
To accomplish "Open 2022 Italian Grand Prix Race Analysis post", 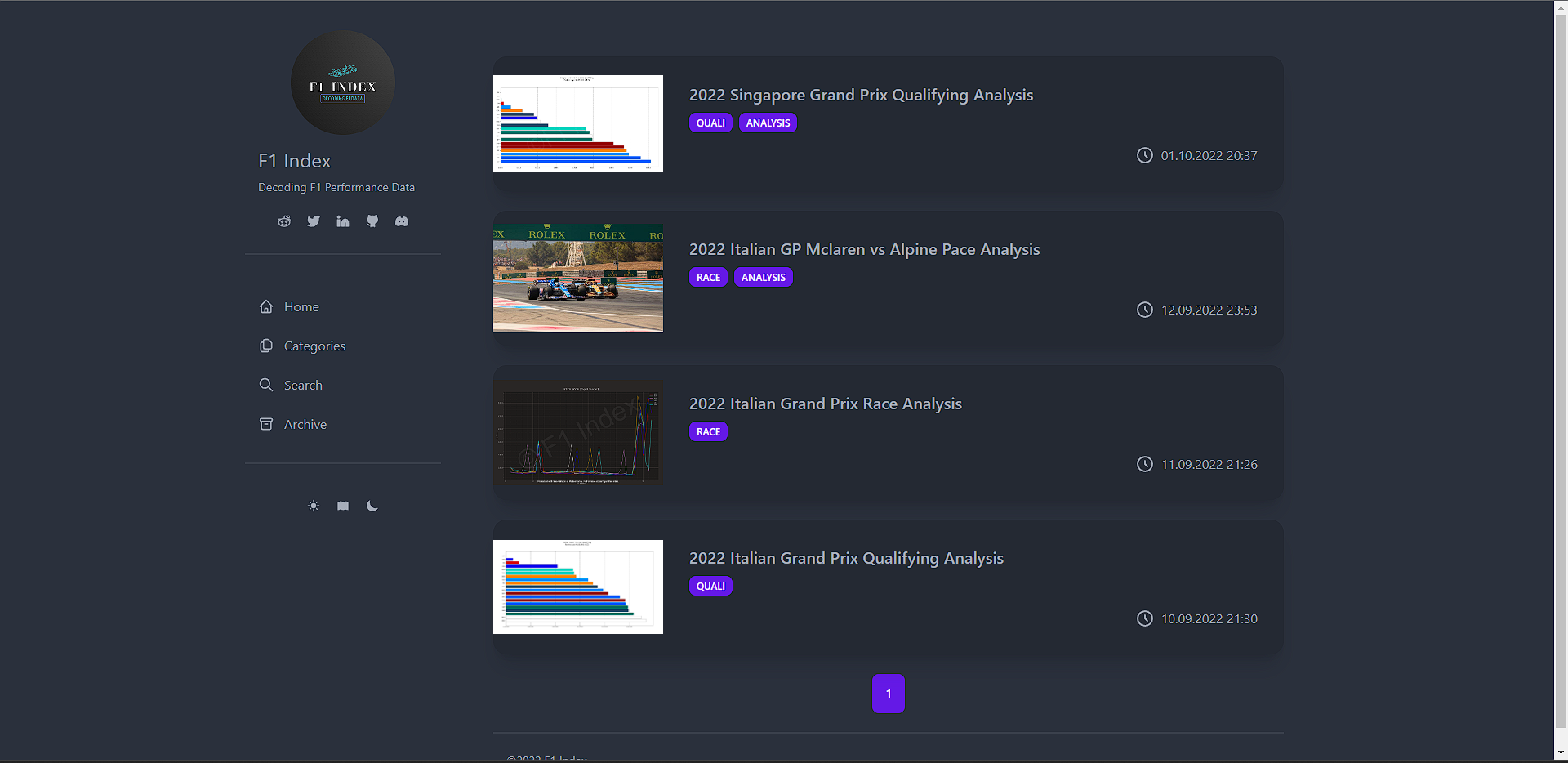I will click(x=826, y=404).
